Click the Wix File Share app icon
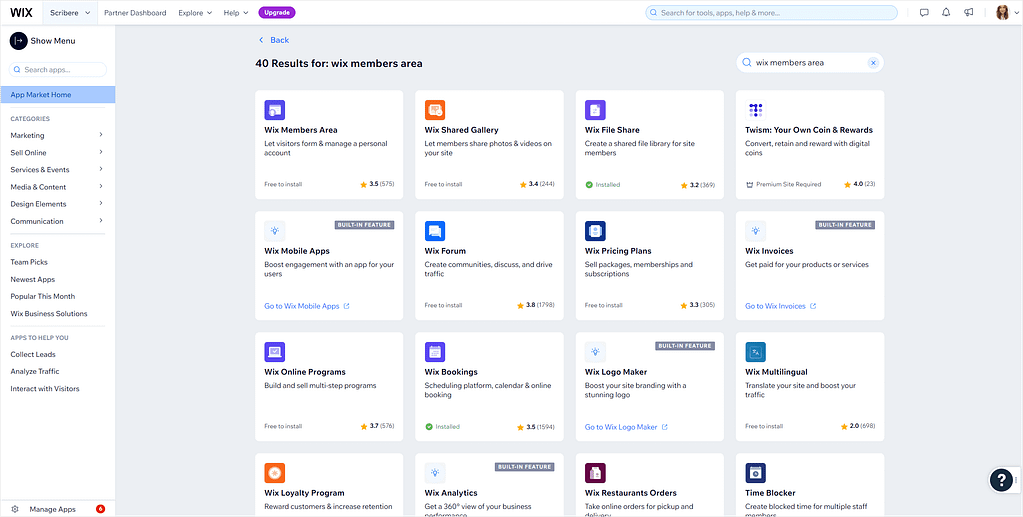Viewport: 1023px width, 517px height. 595,110
